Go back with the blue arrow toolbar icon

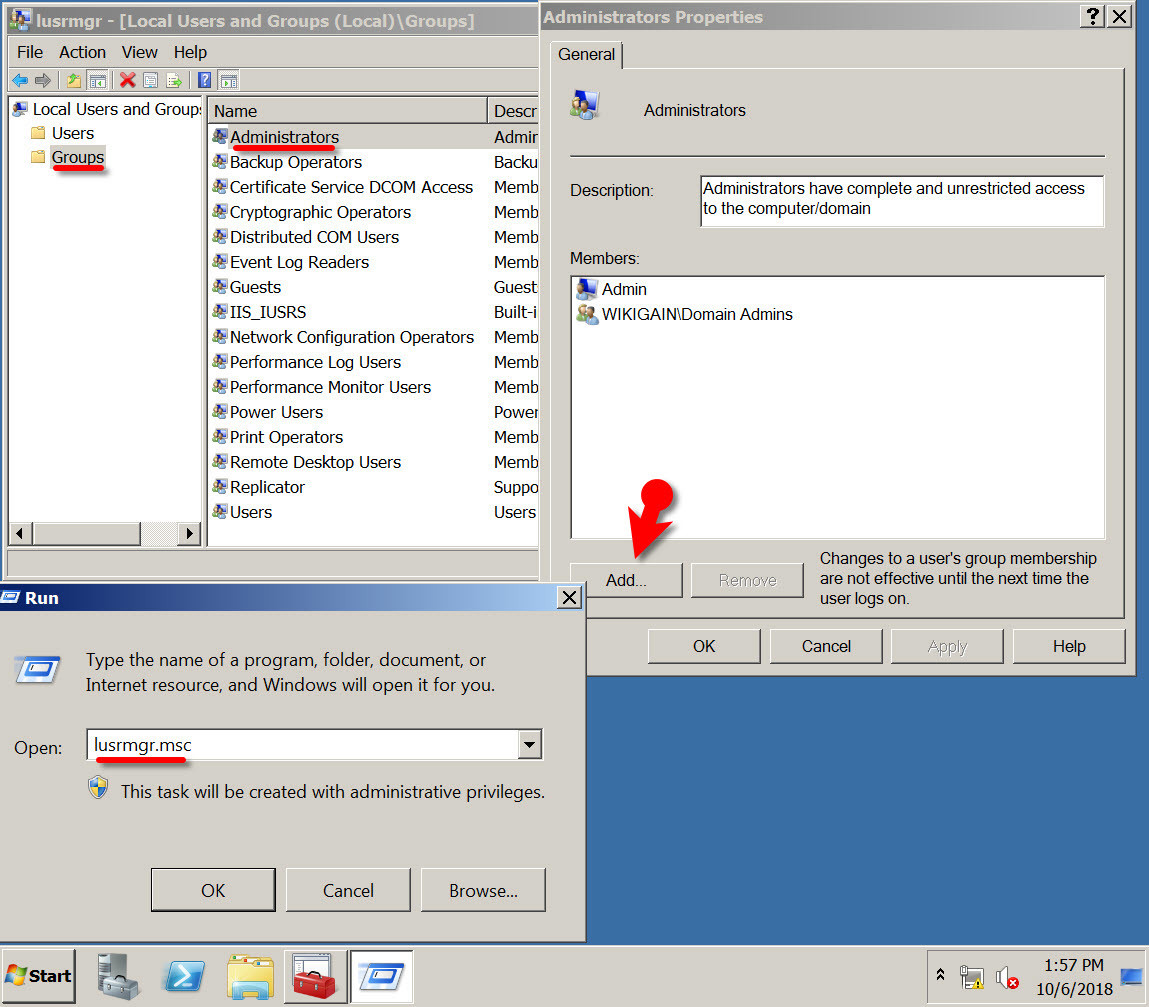click(21, 80)
